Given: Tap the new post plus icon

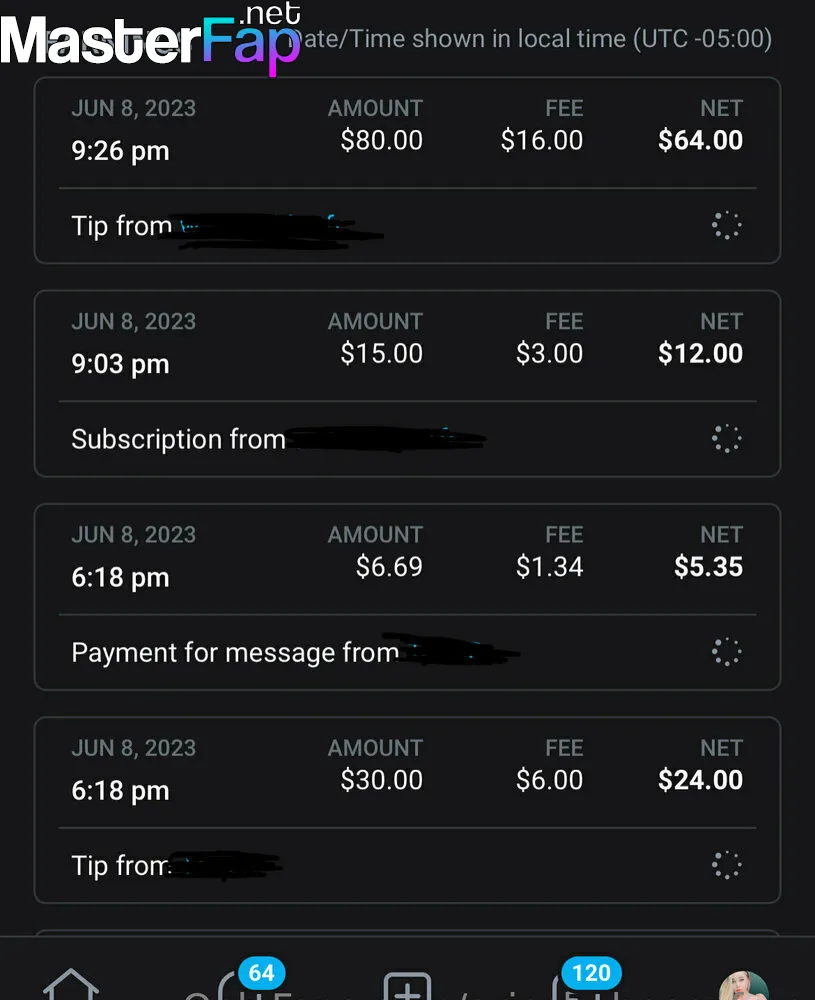Looking at the screenshot, I should point(408,987).
